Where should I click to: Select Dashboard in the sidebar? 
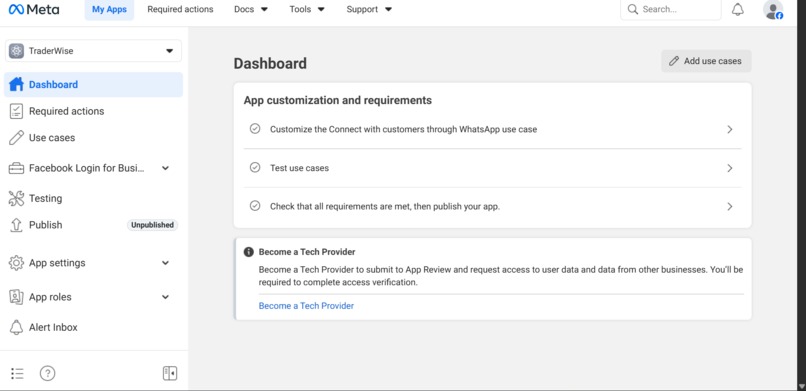(94, 84)
